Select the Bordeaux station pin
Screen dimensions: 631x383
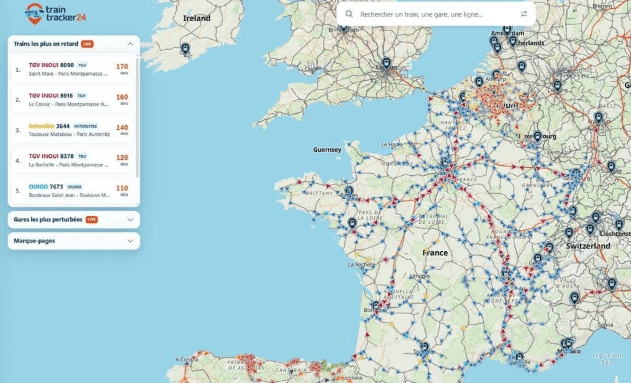[x=376, y=307]
